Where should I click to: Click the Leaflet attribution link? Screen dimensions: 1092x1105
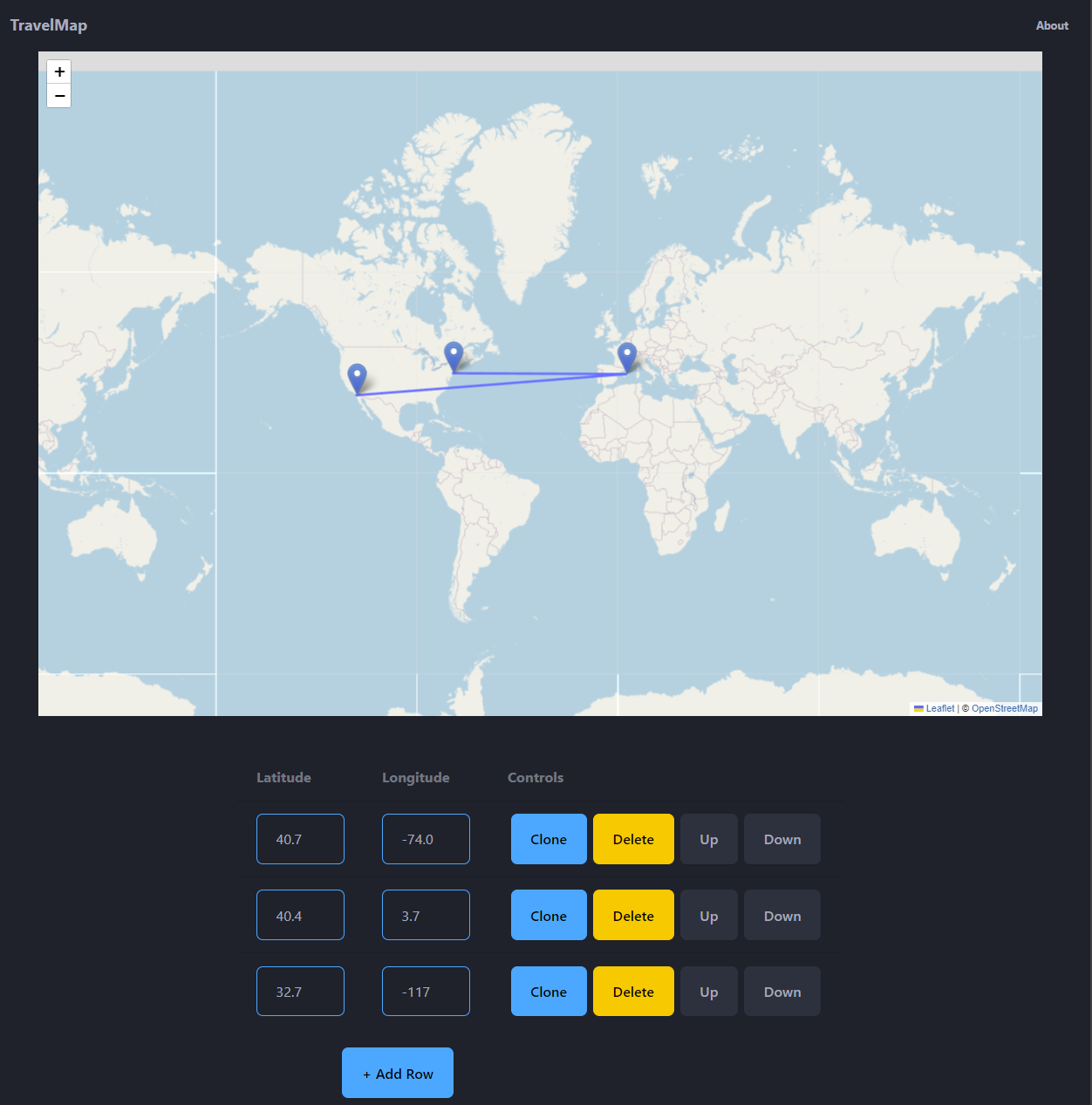(x=940, y=708)
